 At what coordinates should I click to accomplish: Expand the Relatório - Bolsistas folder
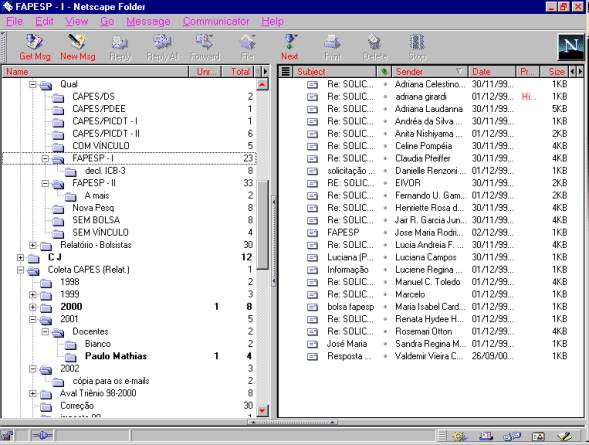pos(33,245)
